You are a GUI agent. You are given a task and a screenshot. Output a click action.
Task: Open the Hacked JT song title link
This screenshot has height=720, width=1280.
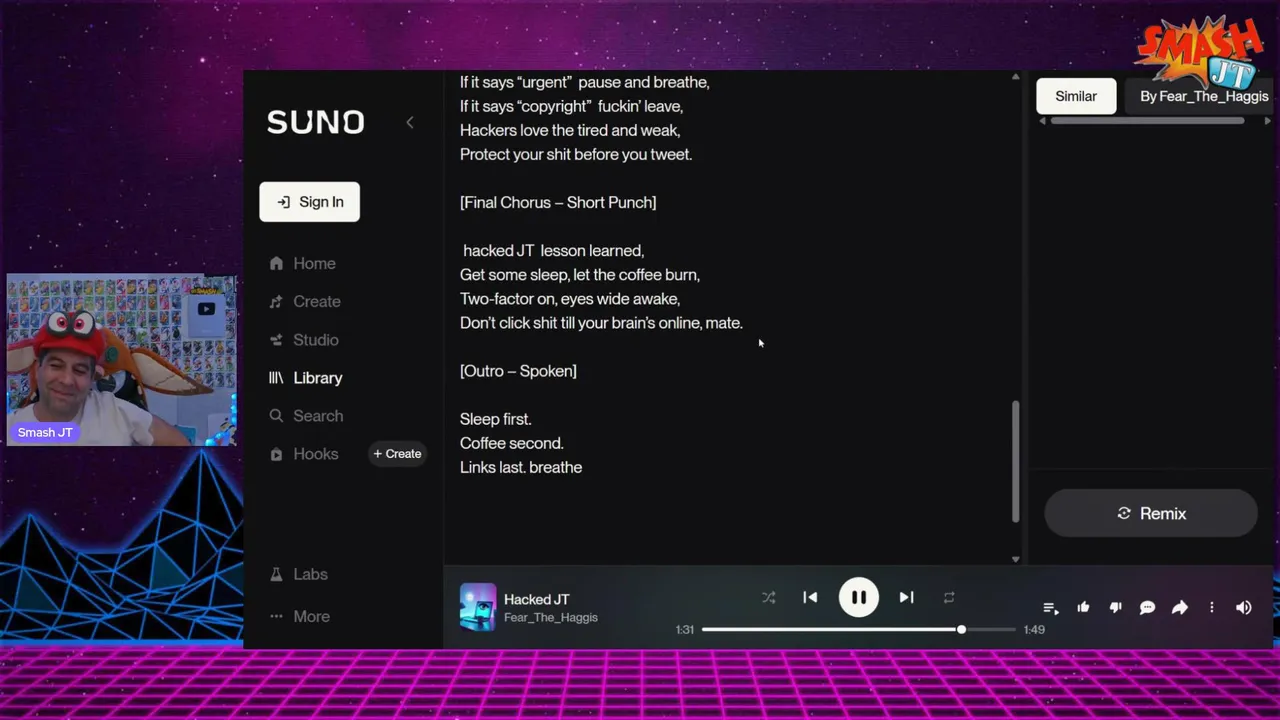[x=536, y=599]
